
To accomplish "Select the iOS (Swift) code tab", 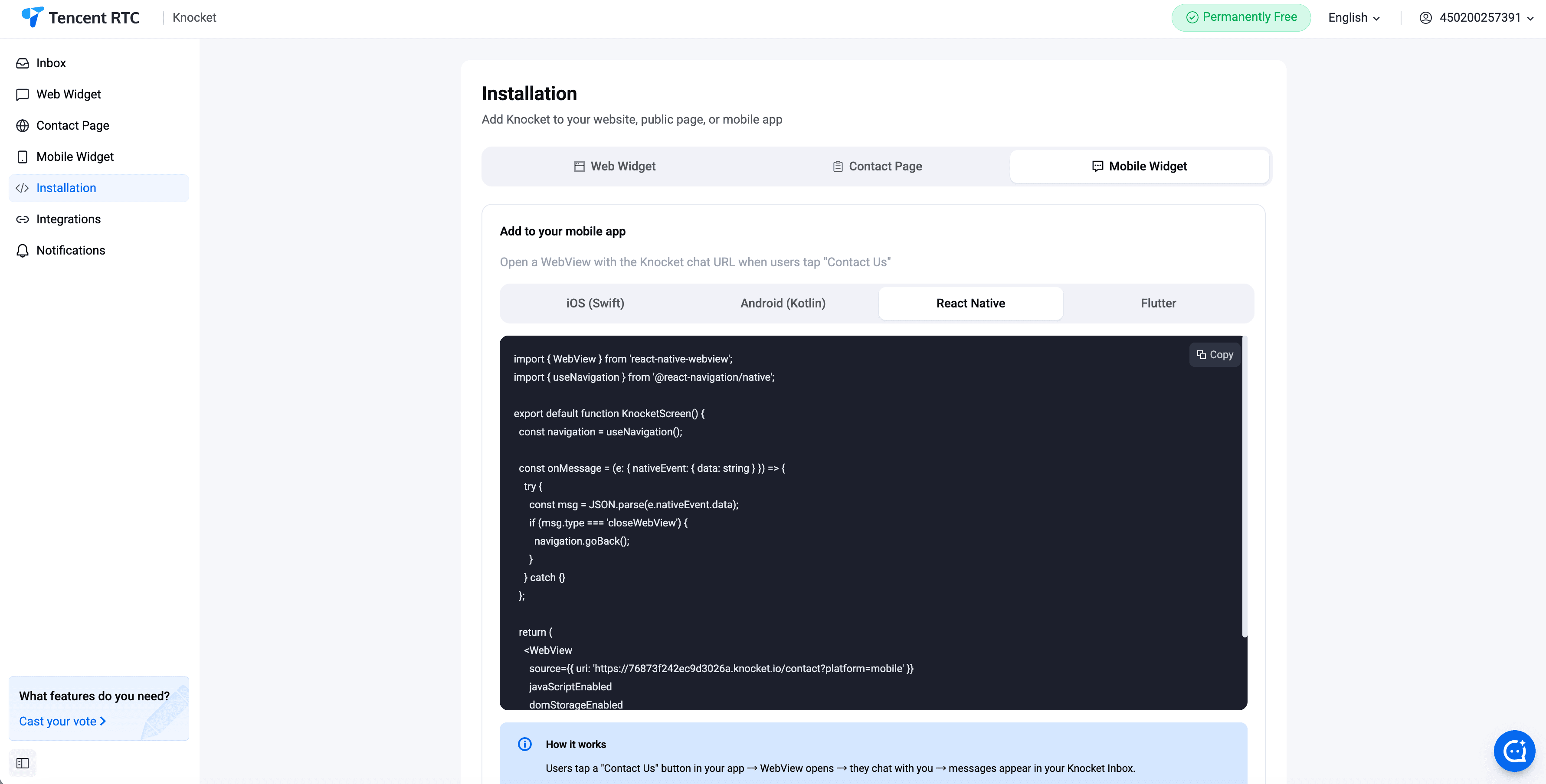I will coord(595,303).
